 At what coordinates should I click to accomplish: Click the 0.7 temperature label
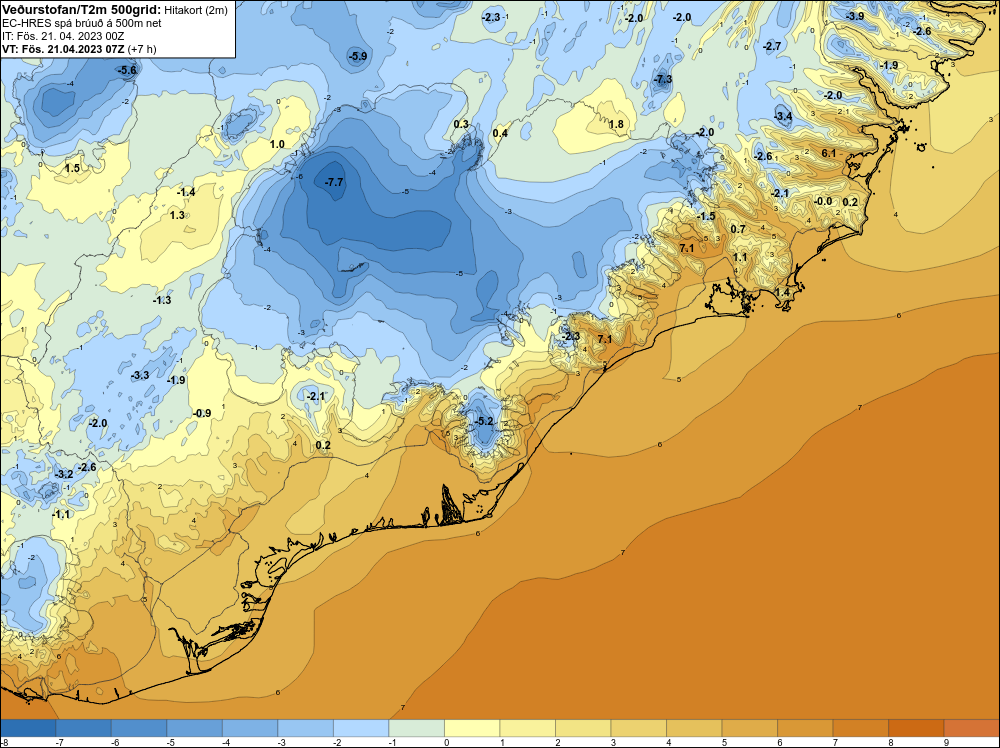coord(737,229)
